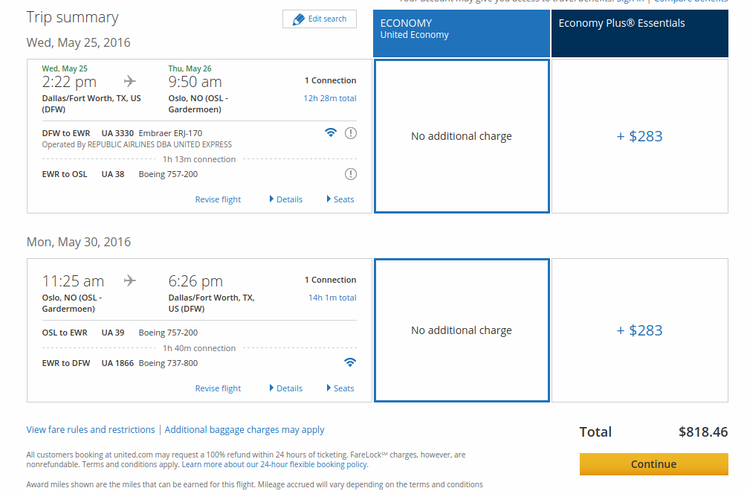This screenshot has height=490, width=747.
Task: Click the 12h 28m total duration link
Action: click(330, 98)
